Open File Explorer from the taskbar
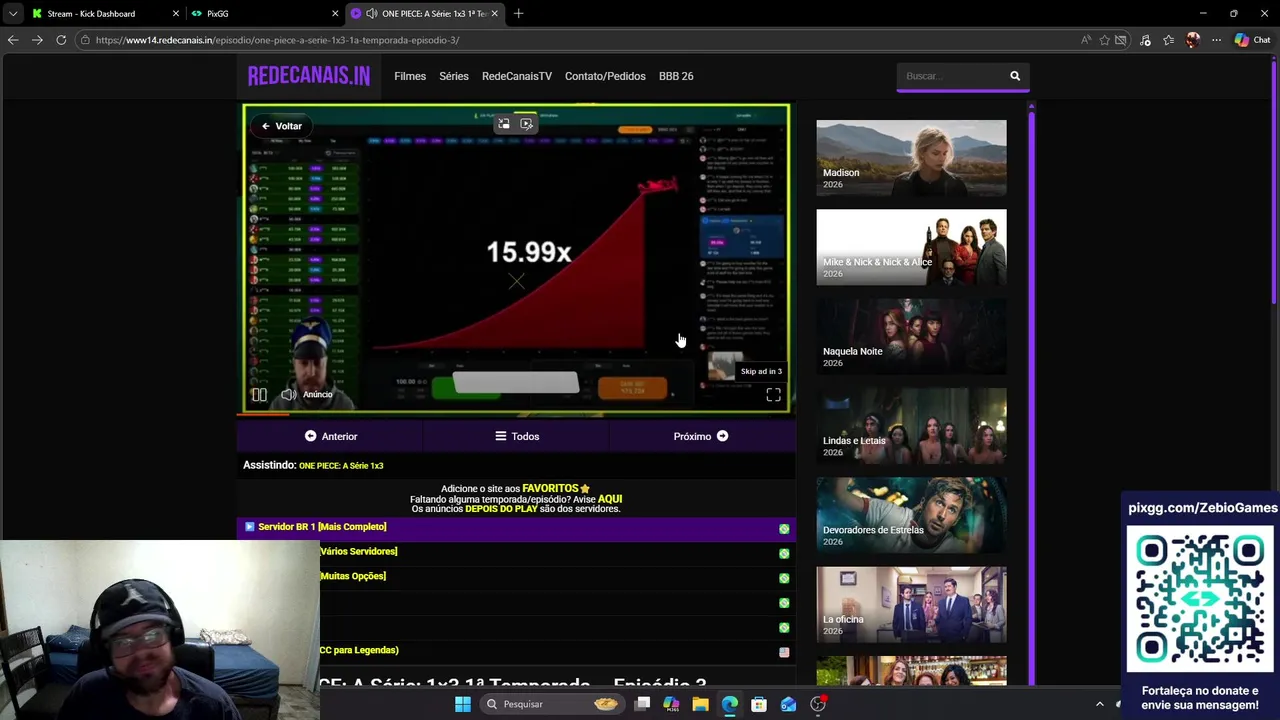 pyautogui.click(x=700, y=704)
